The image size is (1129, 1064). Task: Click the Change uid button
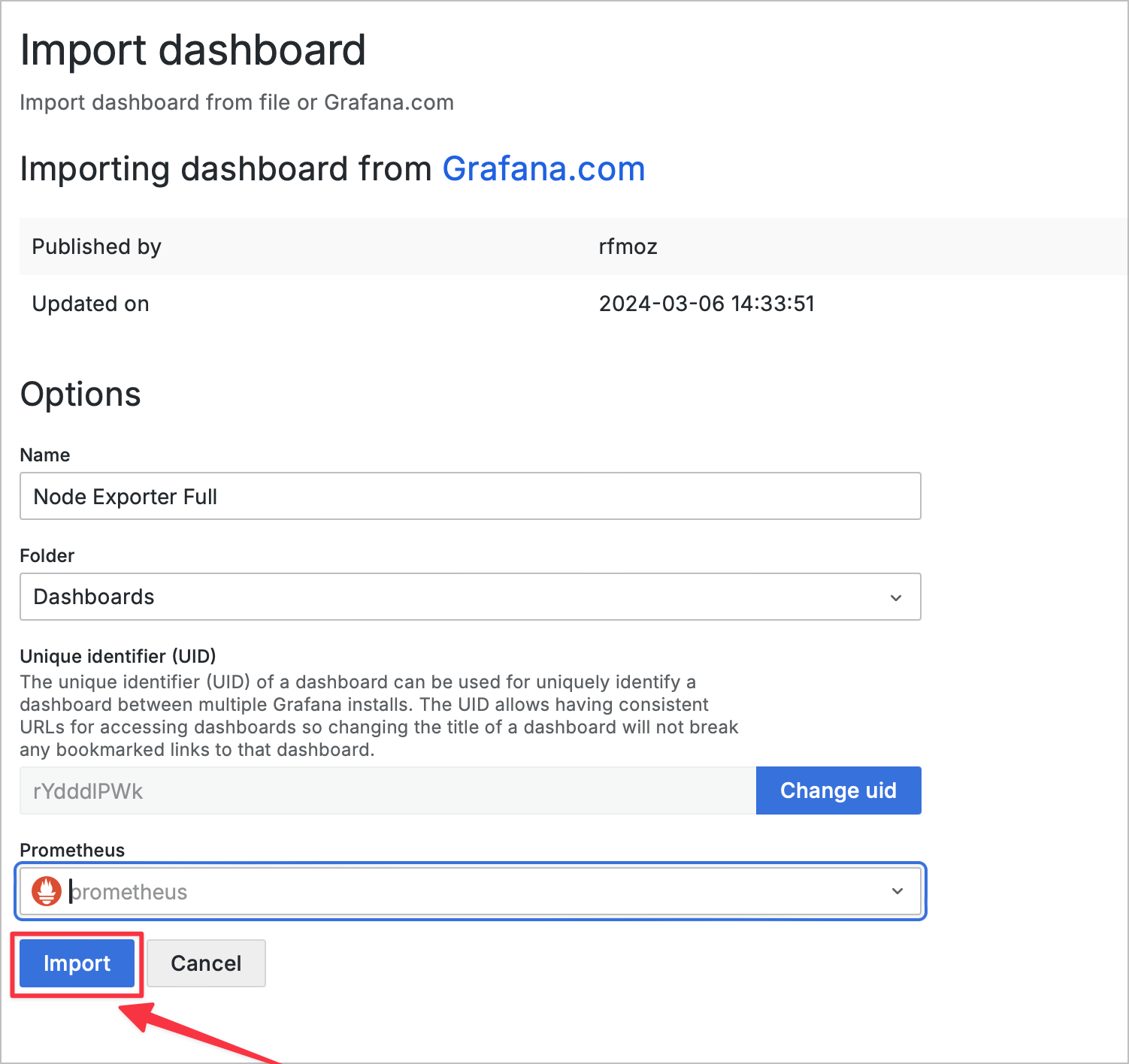click(838, 790)
